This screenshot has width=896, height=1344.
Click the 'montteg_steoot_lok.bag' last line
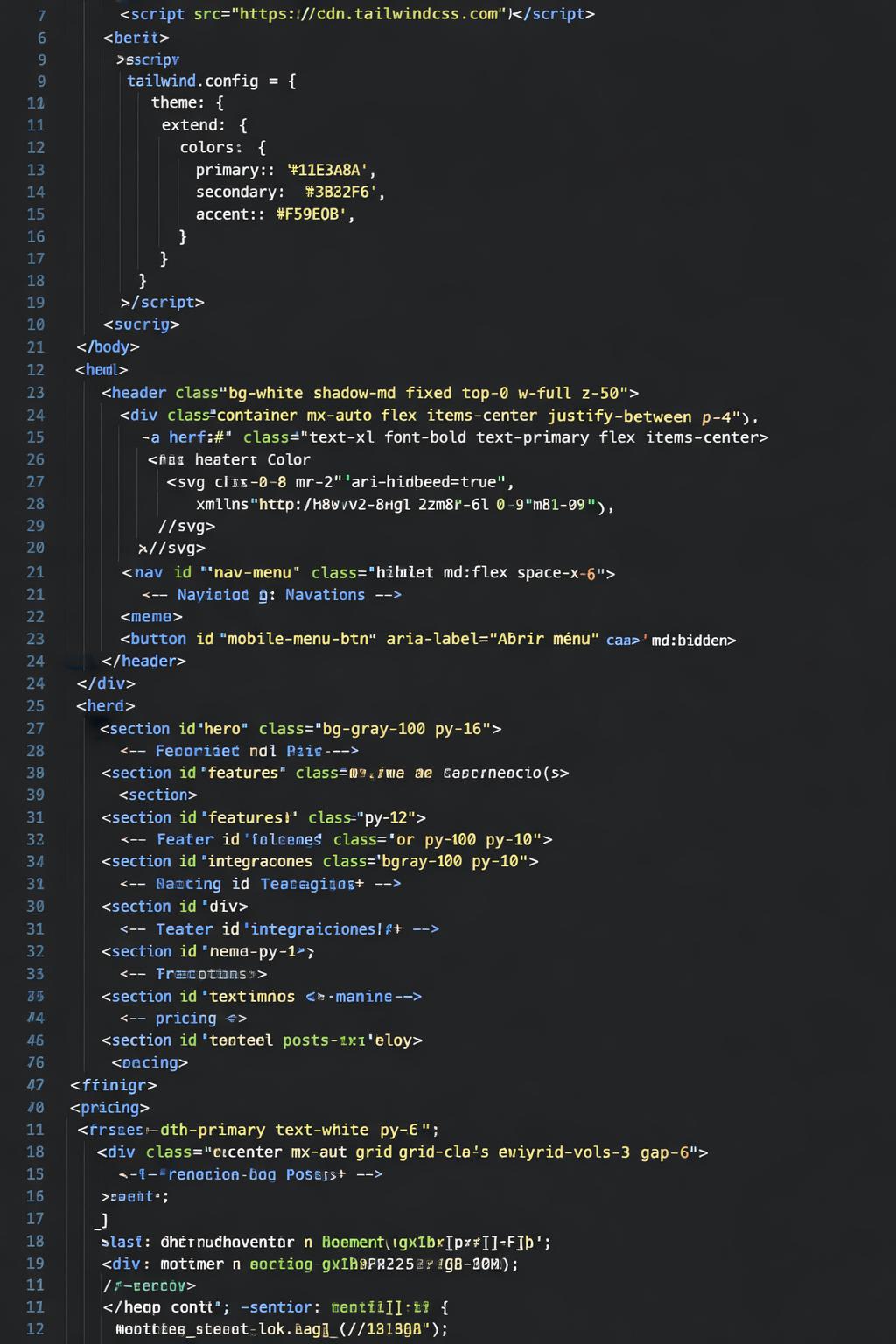pos(282,1329)
